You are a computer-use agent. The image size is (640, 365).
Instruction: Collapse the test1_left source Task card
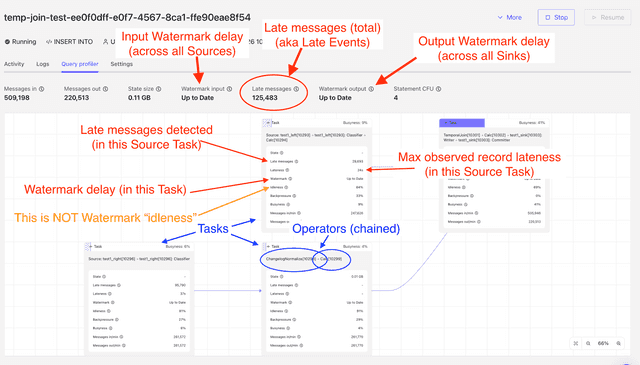pos(267,122)
